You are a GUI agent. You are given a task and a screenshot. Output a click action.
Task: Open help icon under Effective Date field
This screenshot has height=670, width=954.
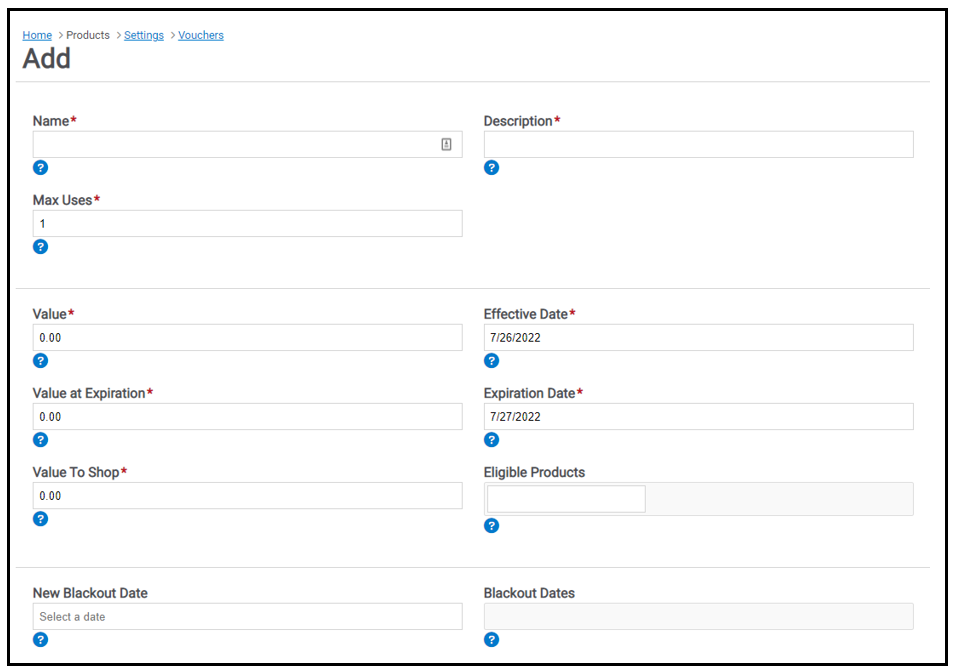[492, 361]
